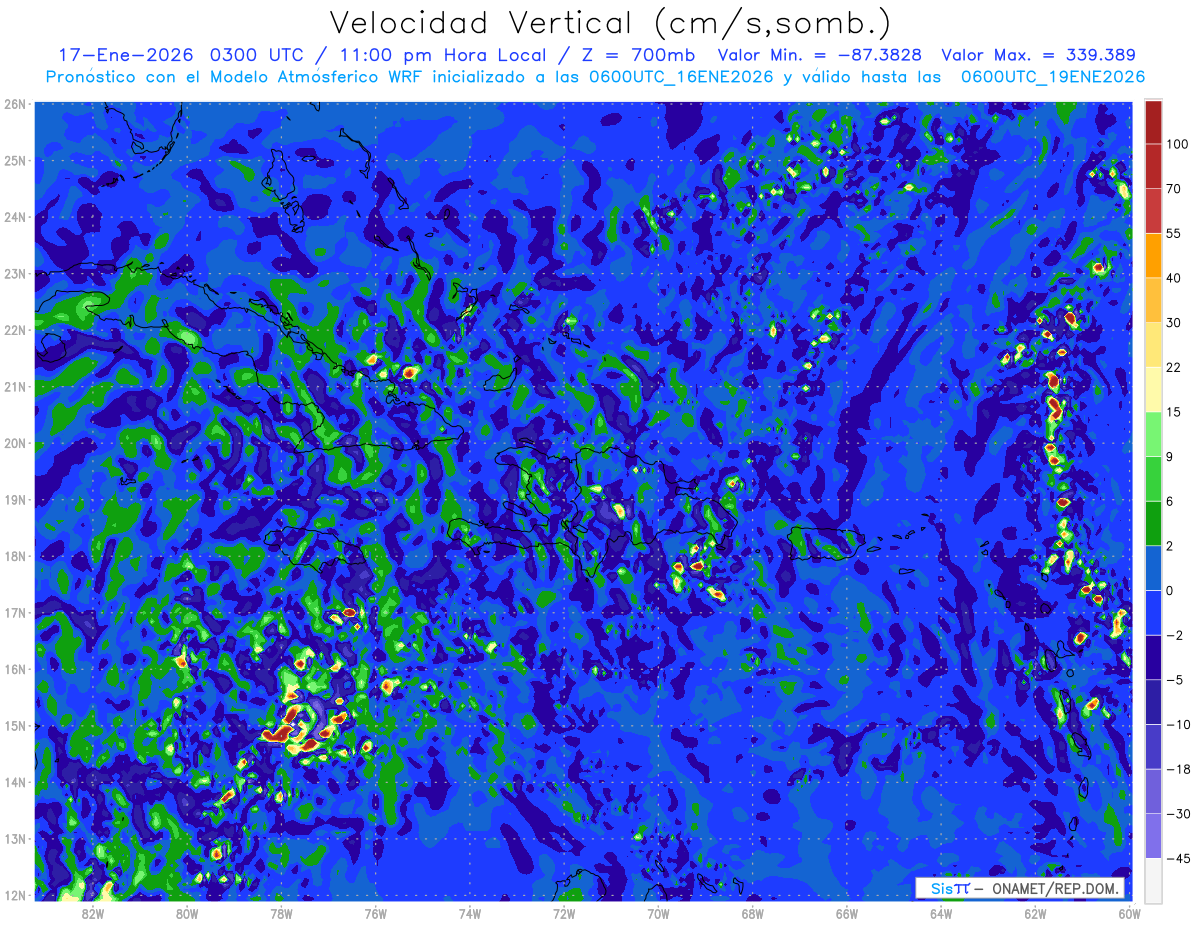Click the '21N' latitude label
Viewport: 1200px width, 927px height.
pos(15,386)
